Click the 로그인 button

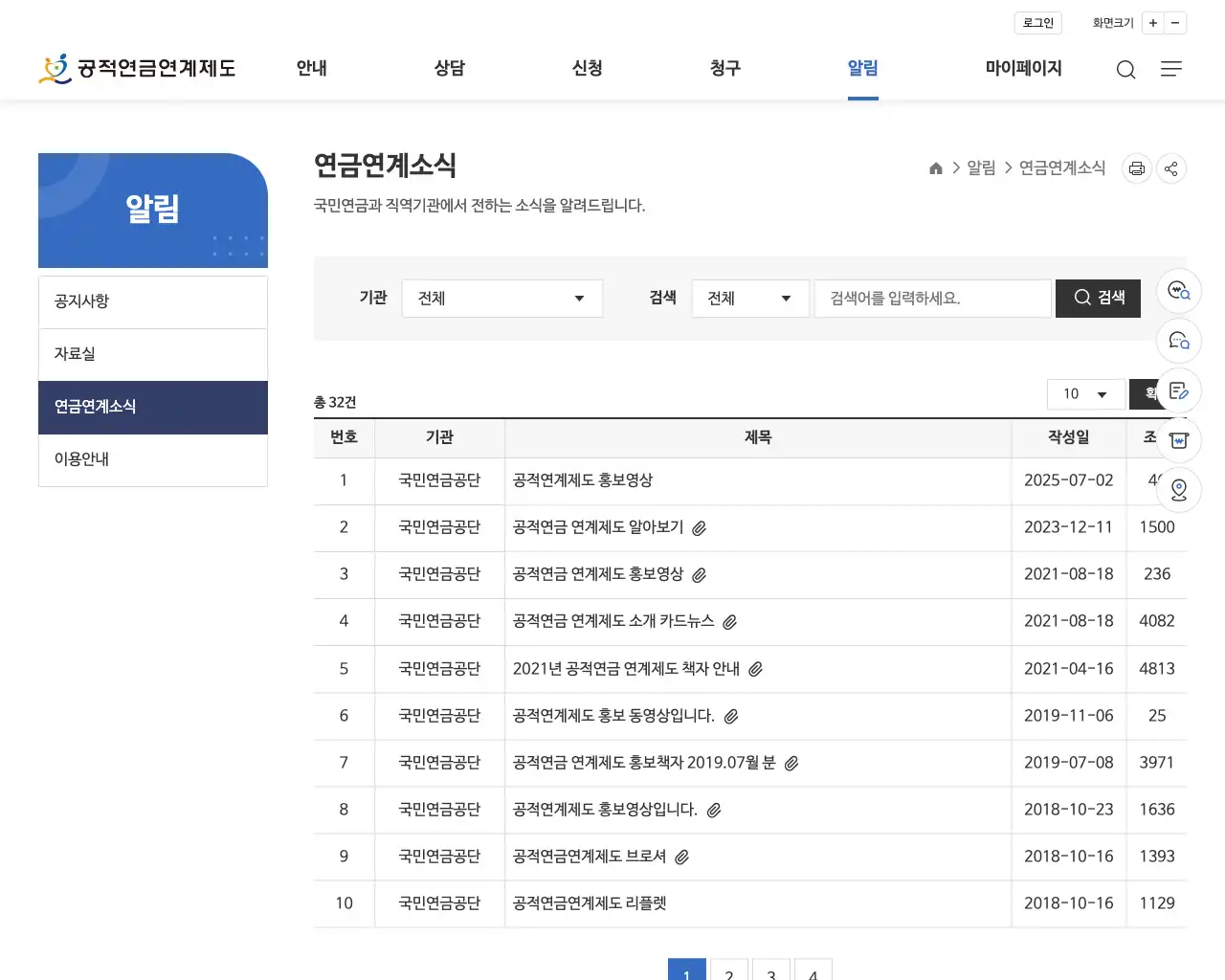[x=1037, y=22]
